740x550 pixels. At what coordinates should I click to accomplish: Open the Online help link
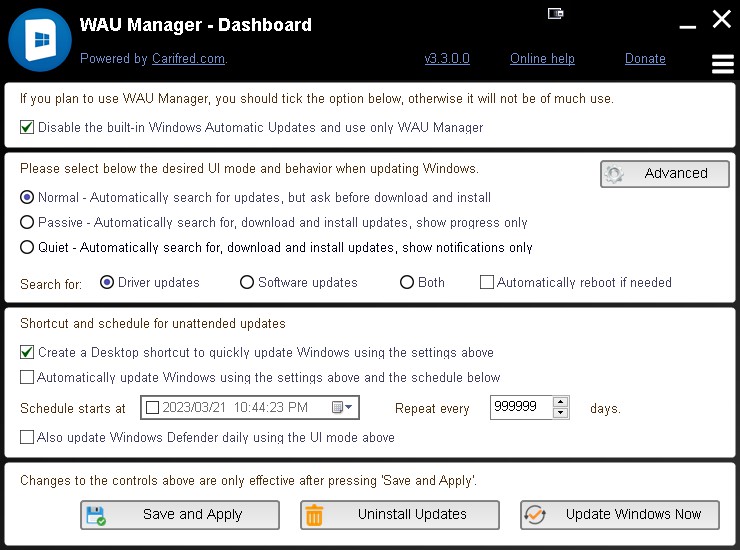542,59
